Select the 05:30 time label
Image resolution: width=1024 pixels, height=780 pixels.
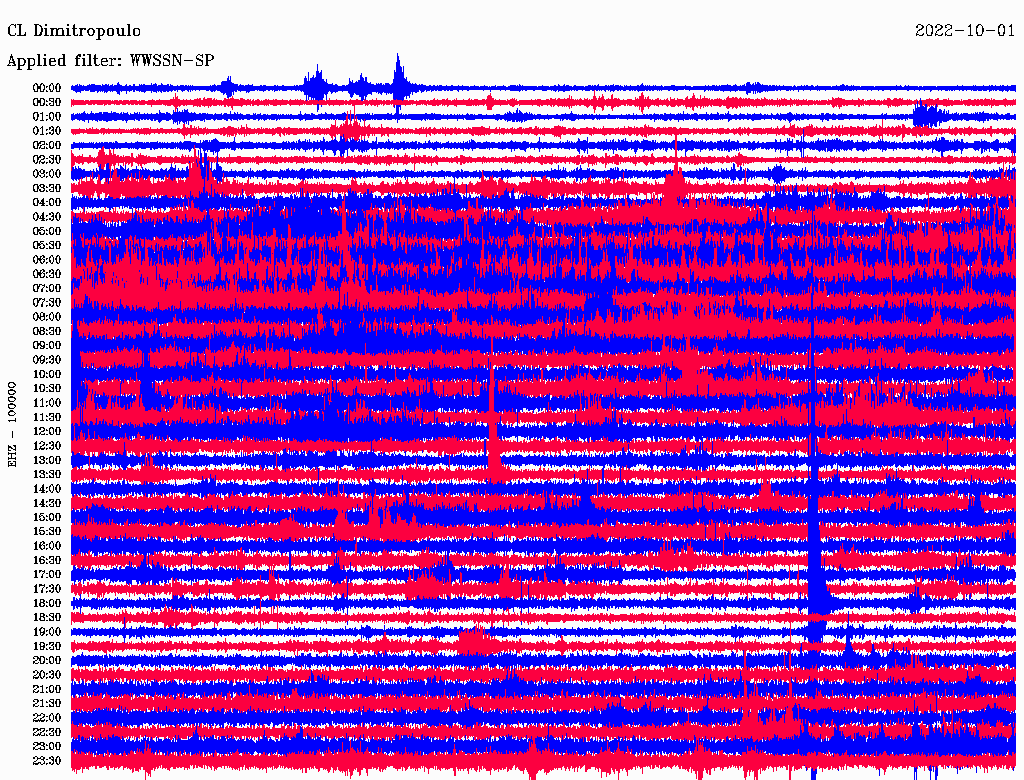[47, 245]
